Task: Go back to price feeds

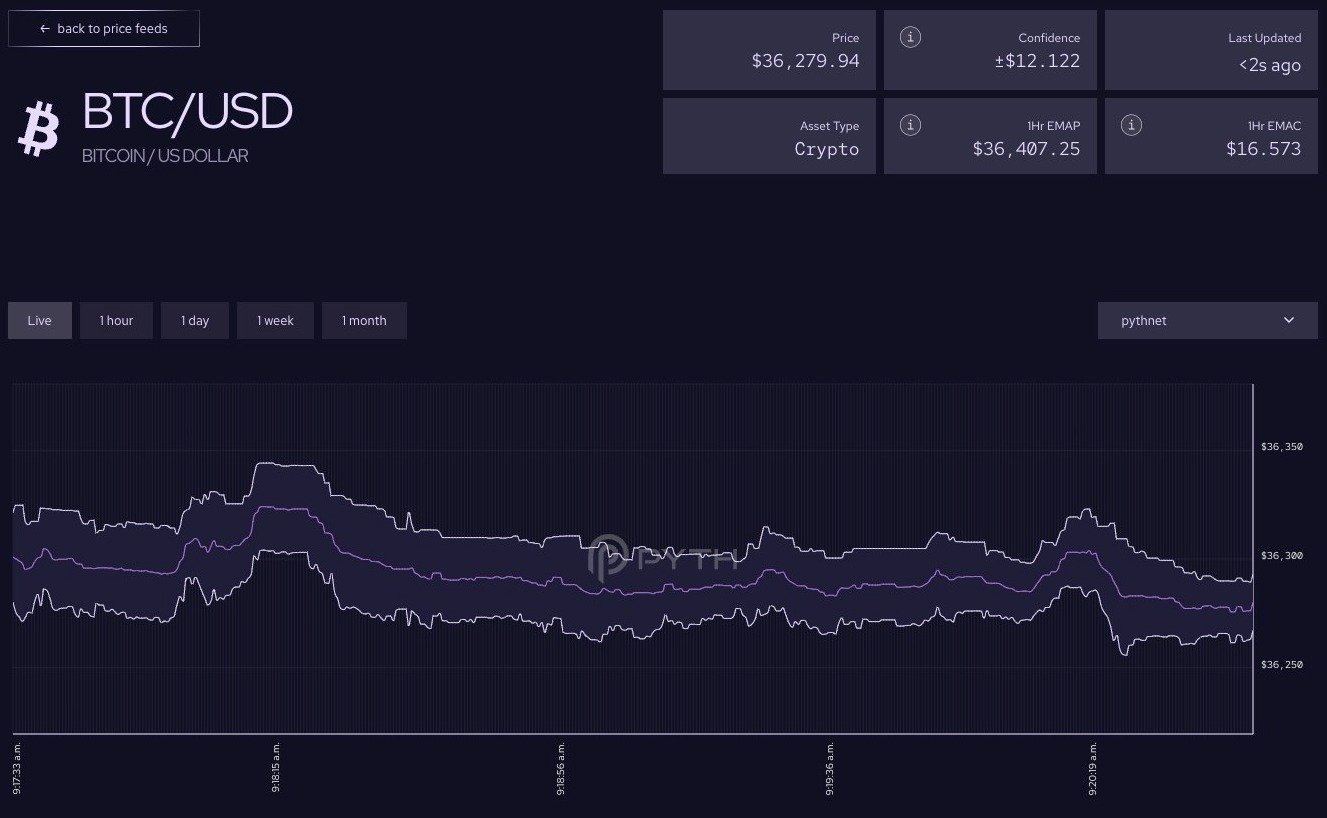Action: (x=104, y=29)
